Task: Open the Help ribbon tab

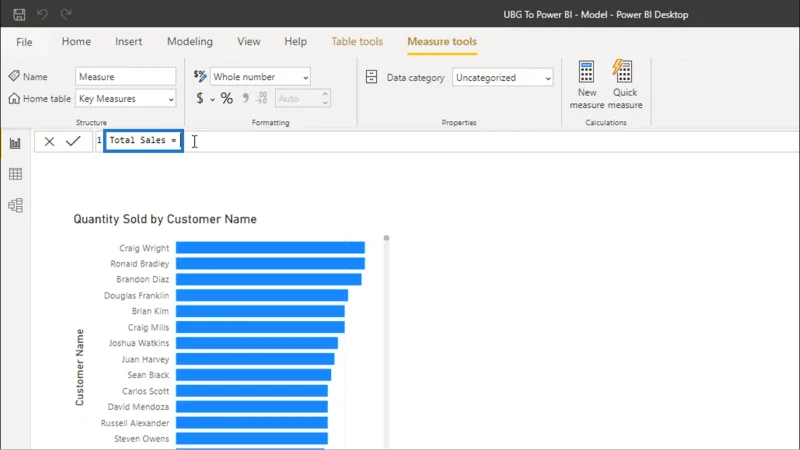Action: (295, 41)
